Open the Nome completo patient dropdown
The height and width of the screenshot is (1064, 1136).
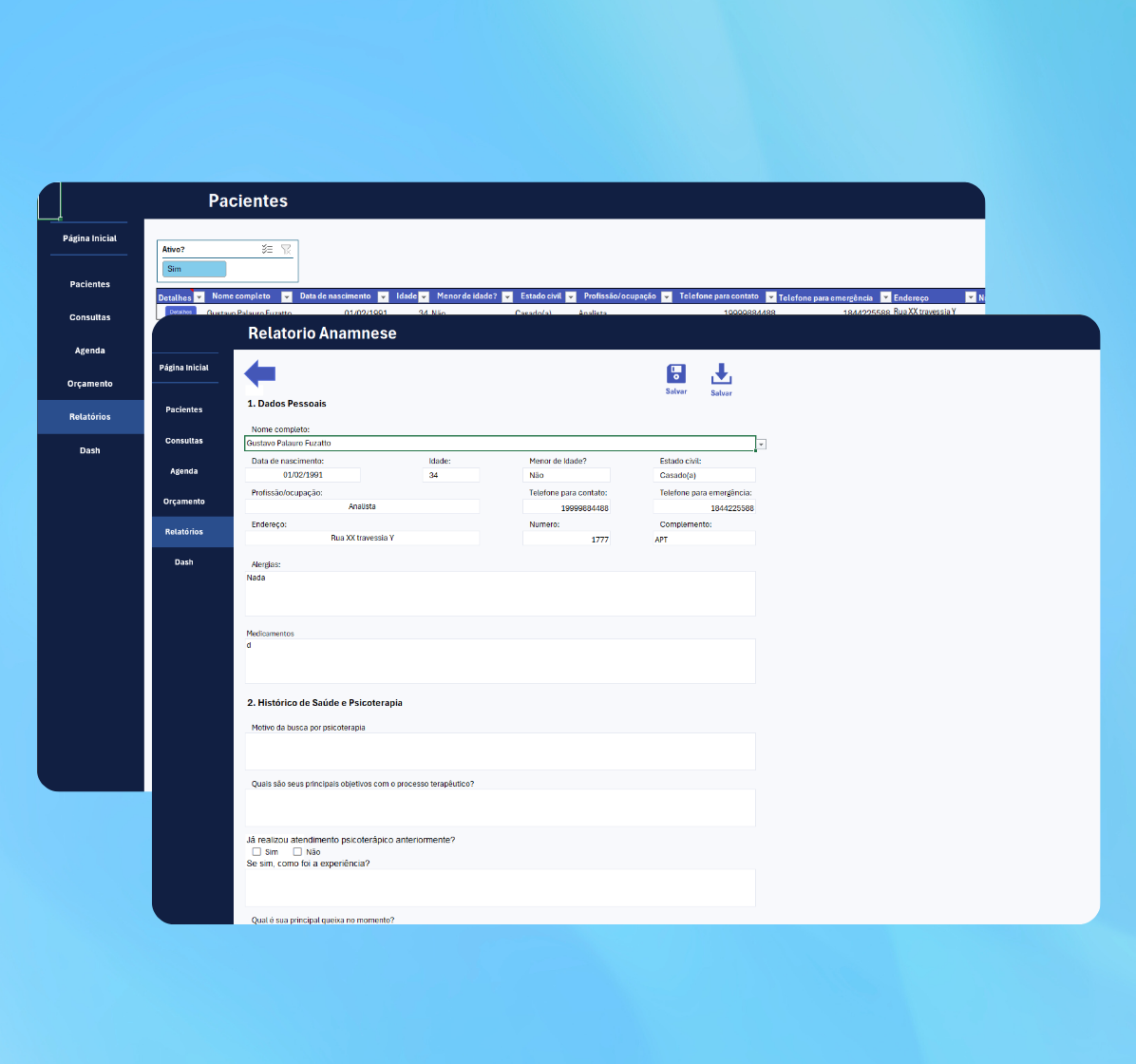pos(761,444)
